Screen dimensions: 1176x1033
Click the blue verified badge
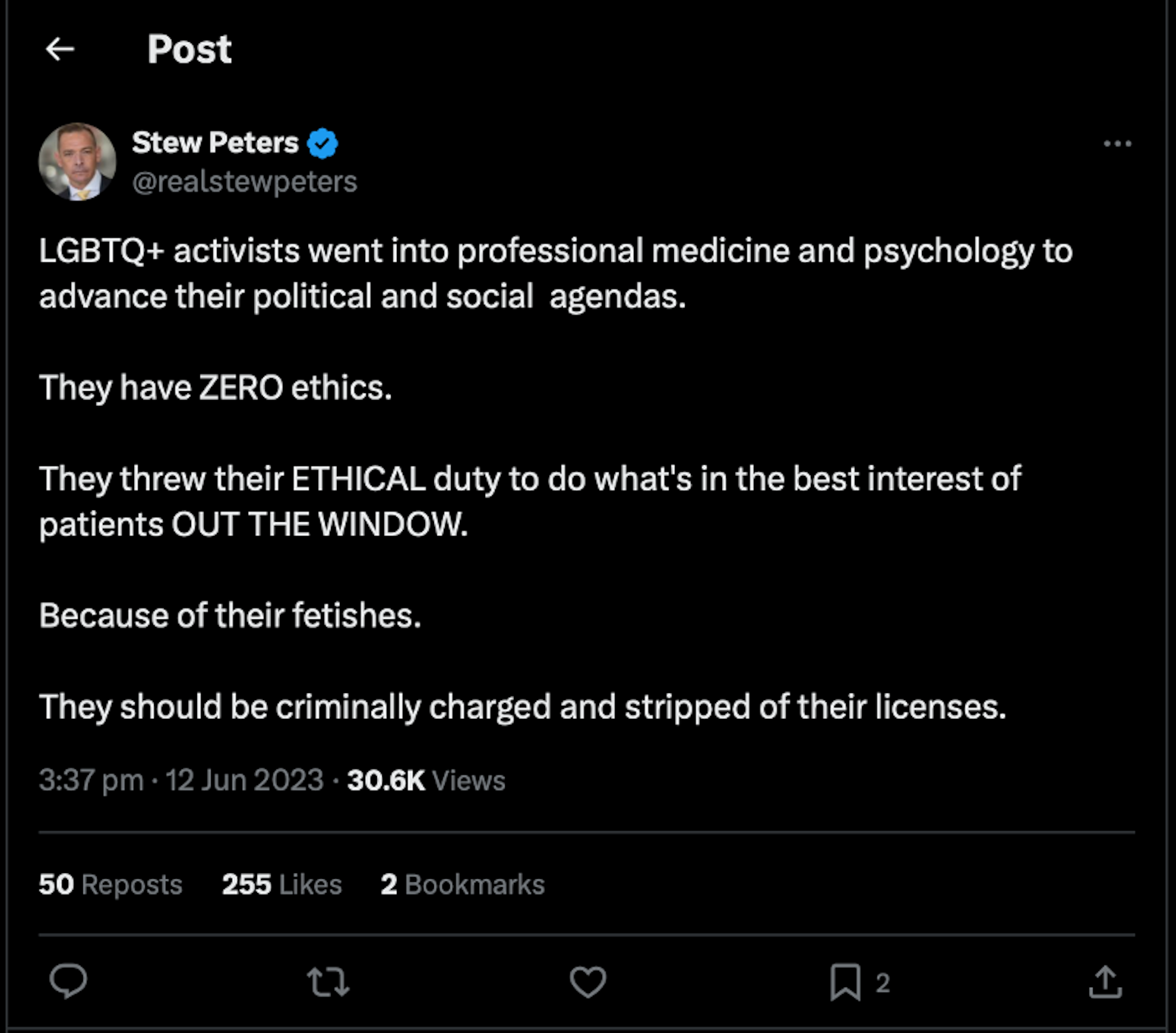322,144
